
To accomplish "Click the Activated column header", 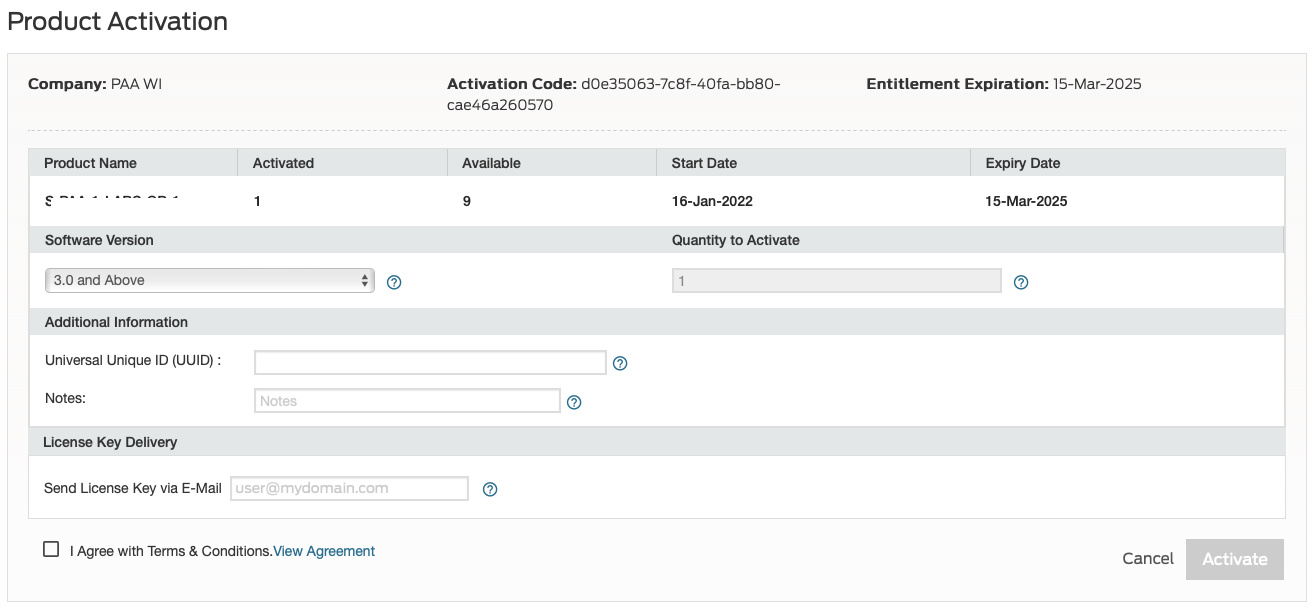I will pyautogui.click(x=283, y=162).
